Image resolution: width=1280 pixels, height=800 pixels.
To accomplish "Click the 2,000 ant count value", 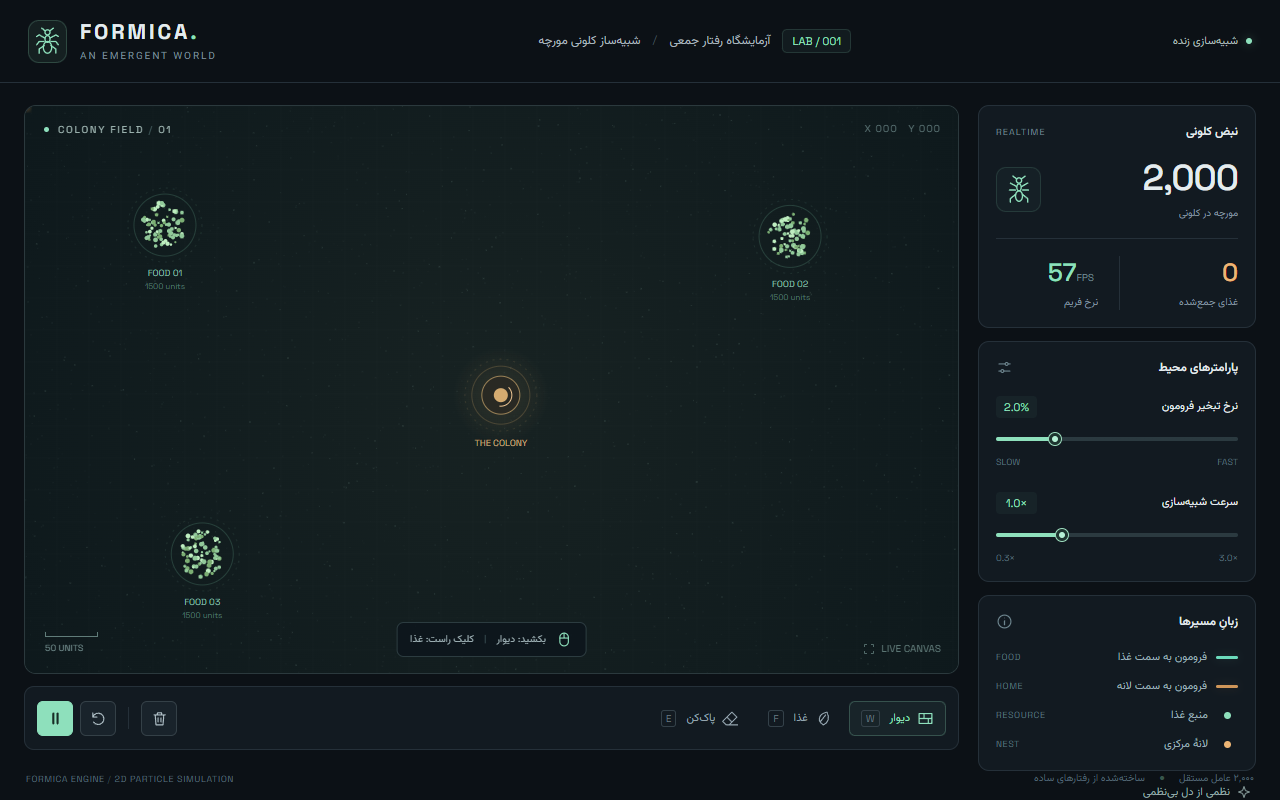I will coord(1190,178).
